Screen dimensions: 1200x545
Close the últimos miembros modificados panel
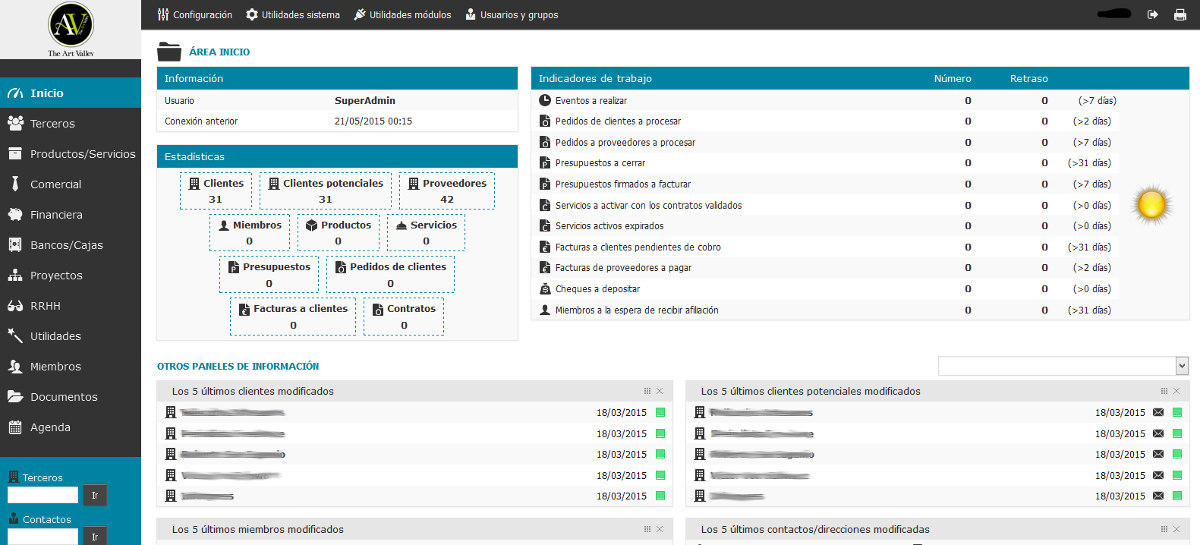[x=659, y=529]
